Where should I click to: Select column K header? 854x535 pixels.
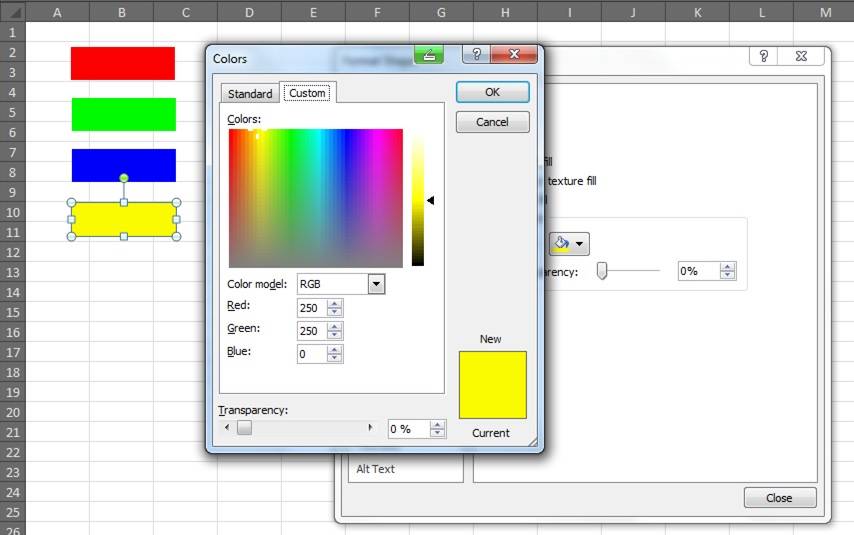698,12
